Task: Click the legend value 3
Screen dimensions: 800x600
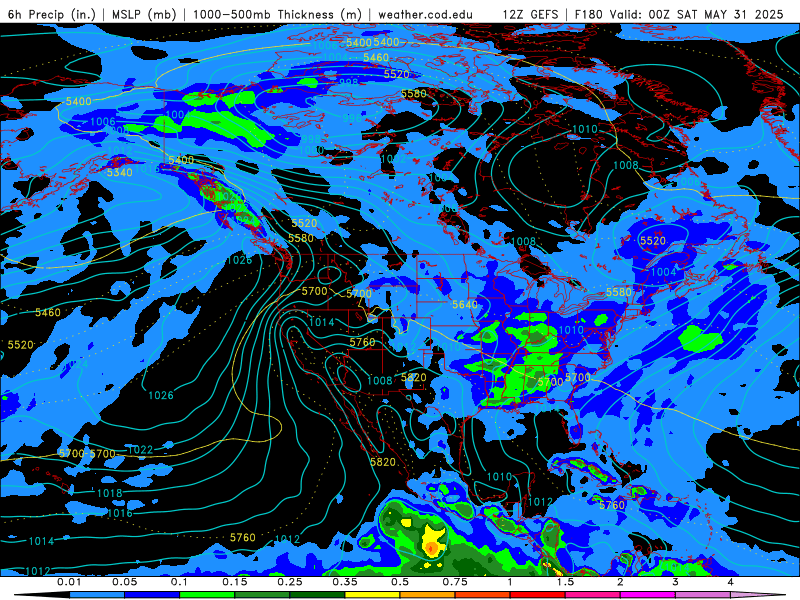Action: (676, 582)
